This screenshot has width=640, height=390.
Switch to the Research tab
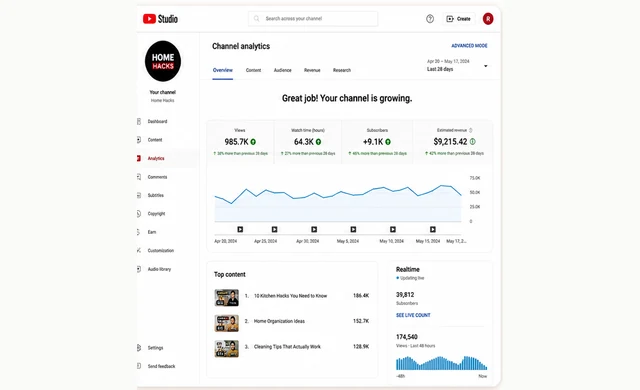coord(342,70)
